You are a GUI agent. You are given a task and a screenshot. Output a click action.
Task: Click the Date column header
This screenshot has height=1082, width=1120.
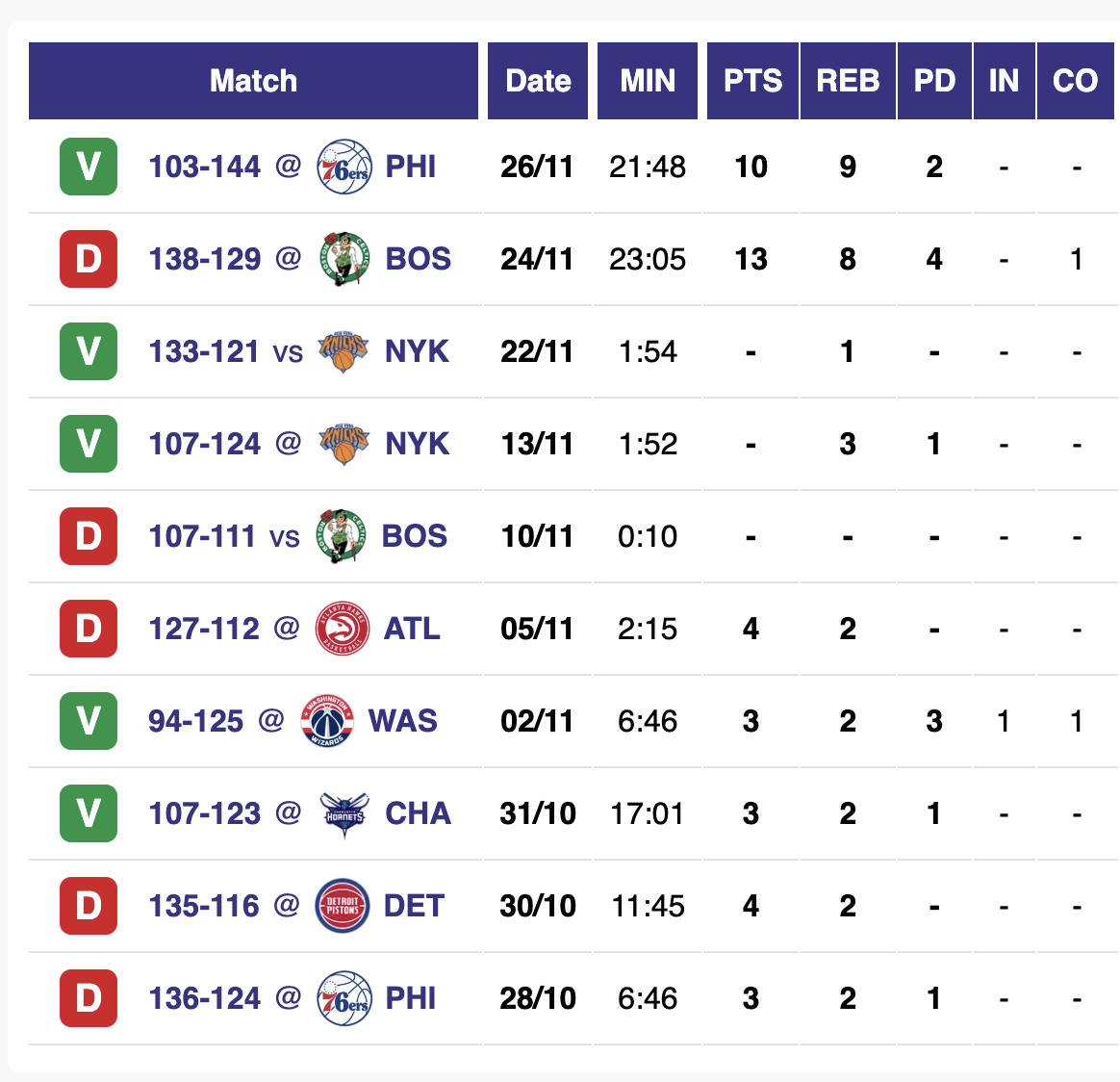pos(538,81)
